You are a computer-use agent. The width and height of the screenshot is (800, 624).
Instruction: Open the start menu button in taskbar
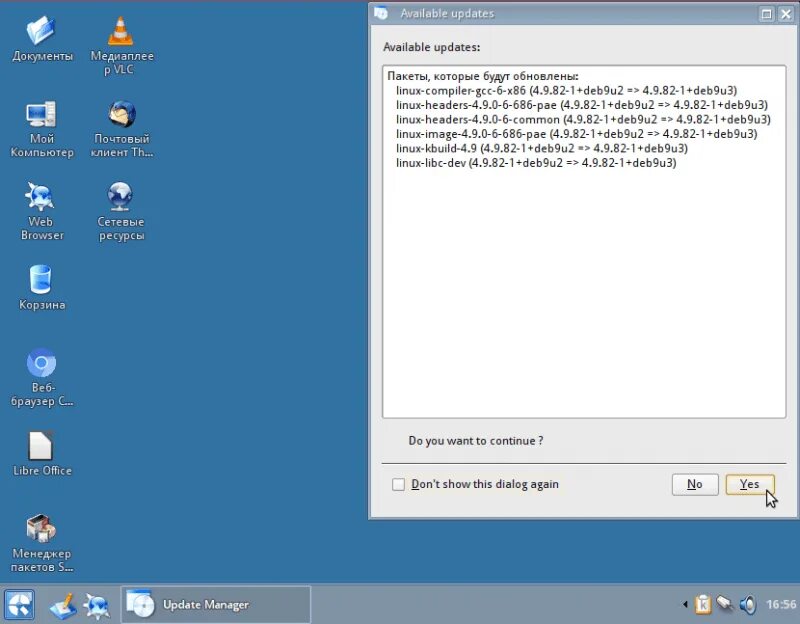tap(19, 605)
